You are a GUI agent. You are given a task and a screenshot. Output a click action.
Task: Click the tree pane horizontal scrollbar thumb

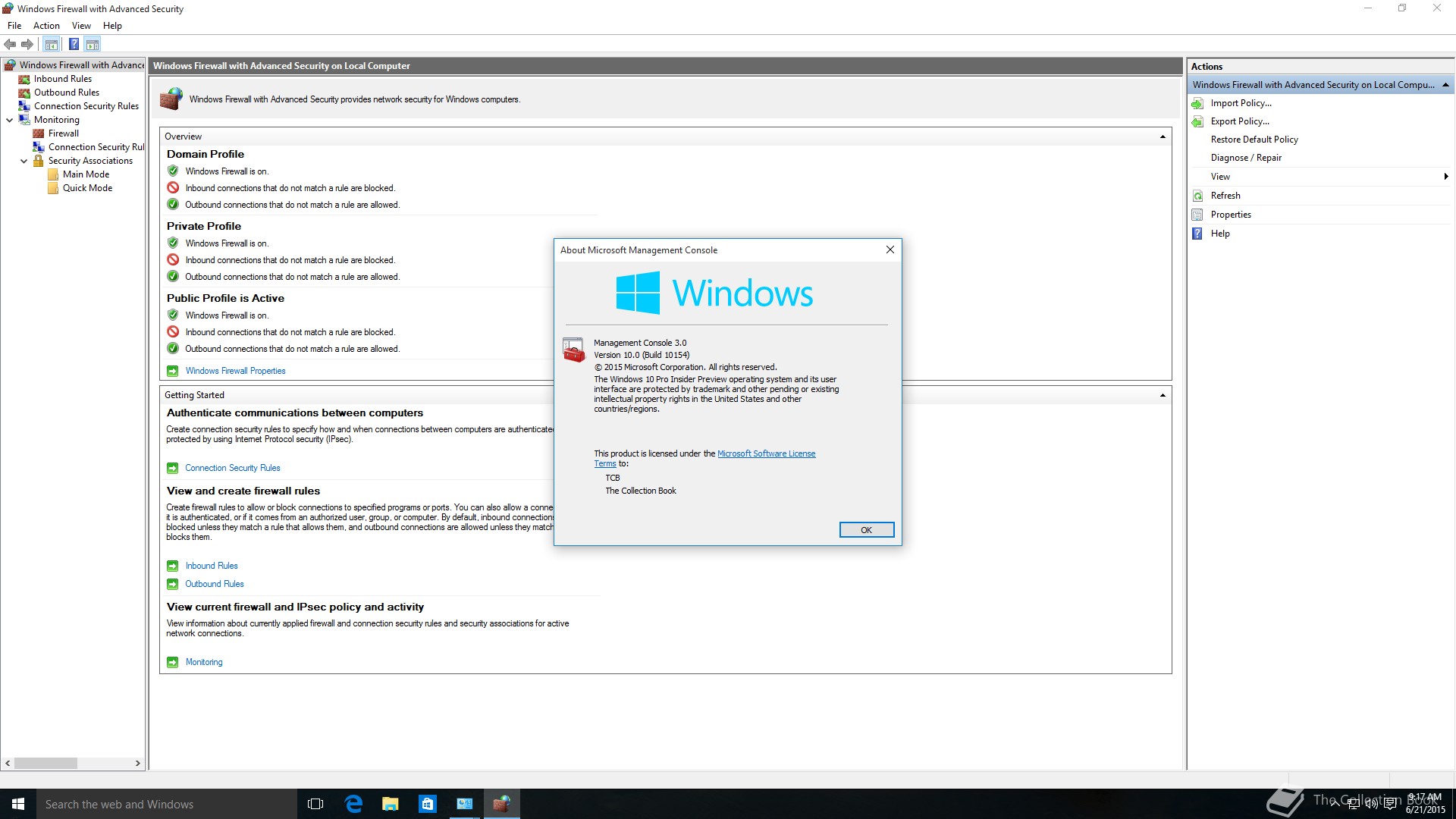pos(45,764)
